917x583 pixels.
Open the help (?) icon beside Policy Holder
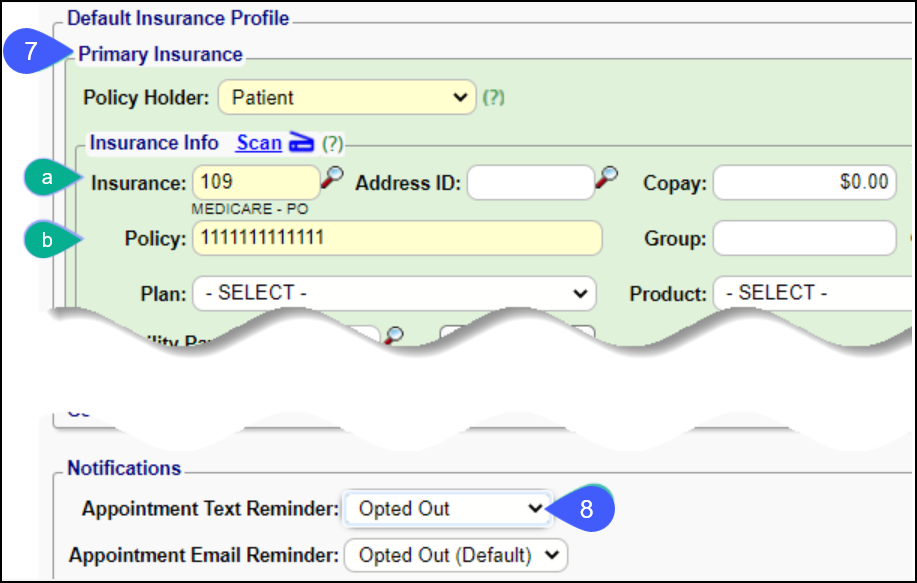[493, 98]
